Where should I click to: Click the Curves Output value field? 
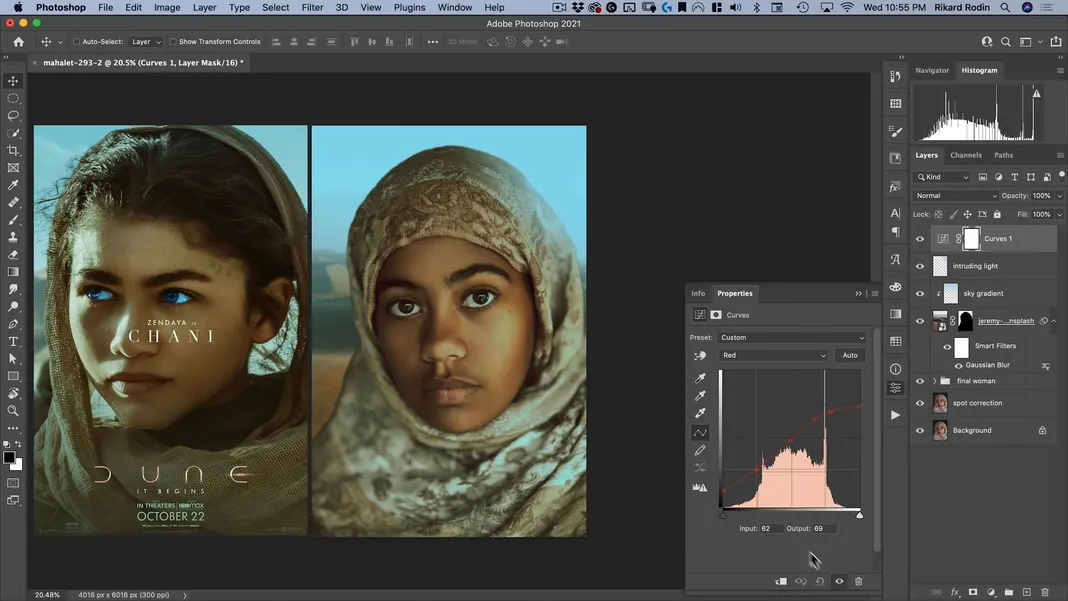(x=823, y=529)
